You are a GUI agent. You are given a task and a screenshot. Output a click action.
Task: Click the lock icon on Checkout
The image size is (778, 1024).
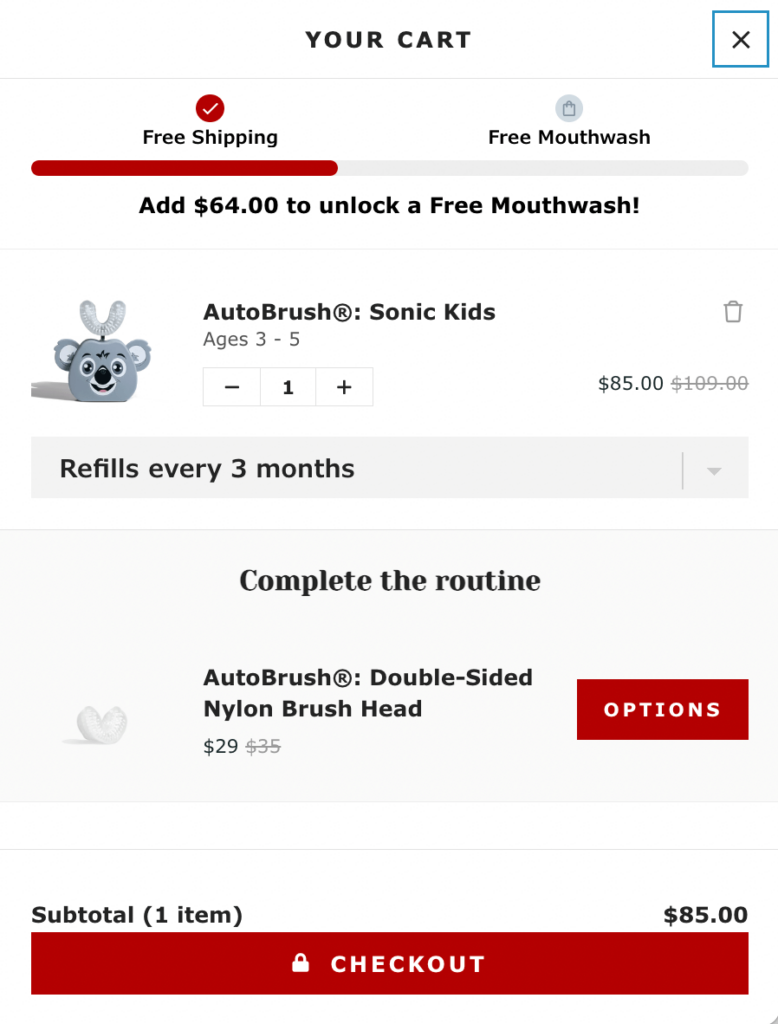click(300, 964)
